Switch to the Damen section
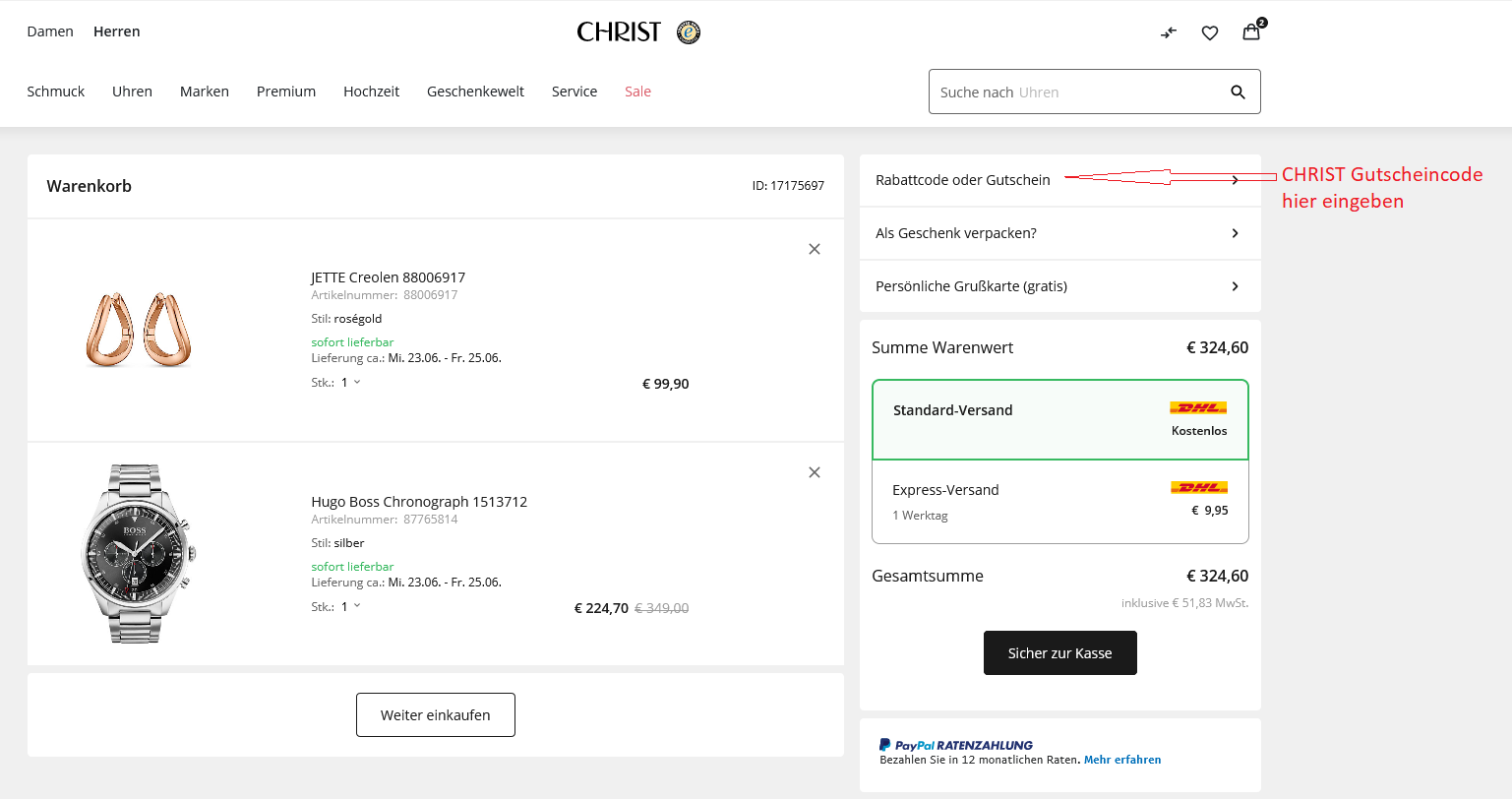The image size is (1512, 799). (50, 31)
